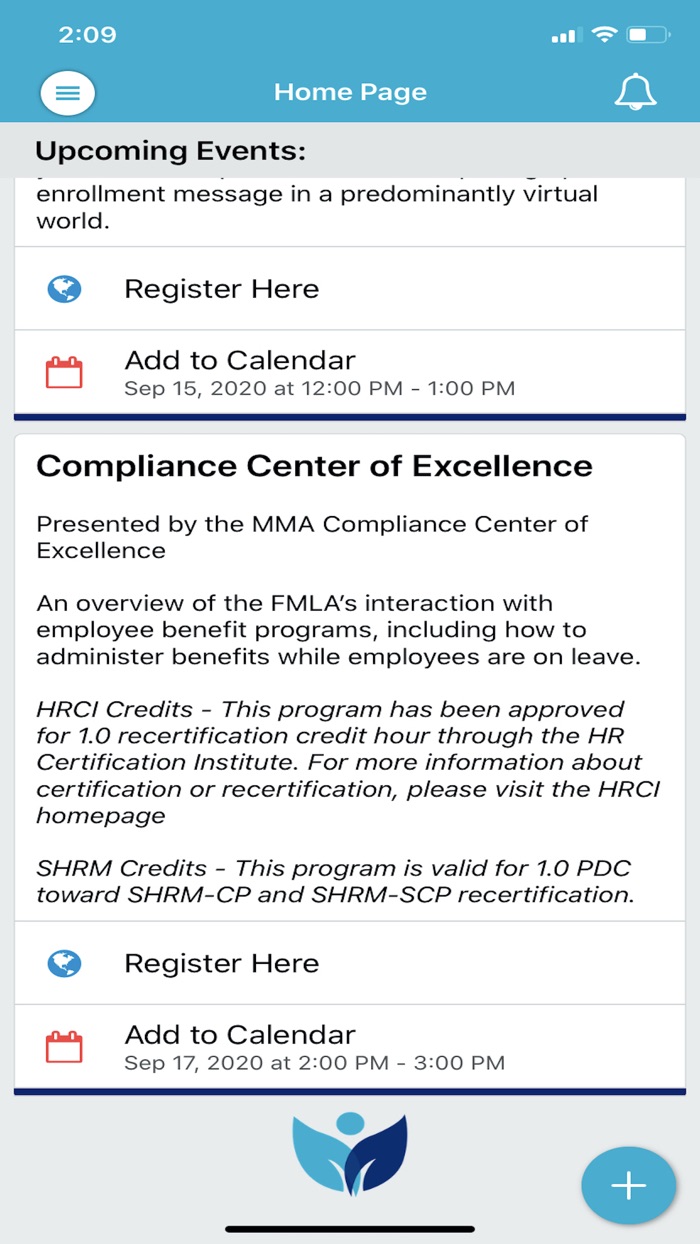Click the red calendar icon for Sep 15 event
Screen dimensions: 700x1244
tap(63, 364)
